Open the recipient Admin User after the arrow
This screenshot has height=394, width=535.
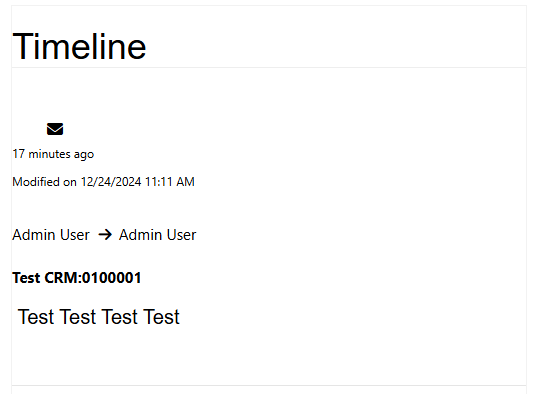click(x=157, y=235)
